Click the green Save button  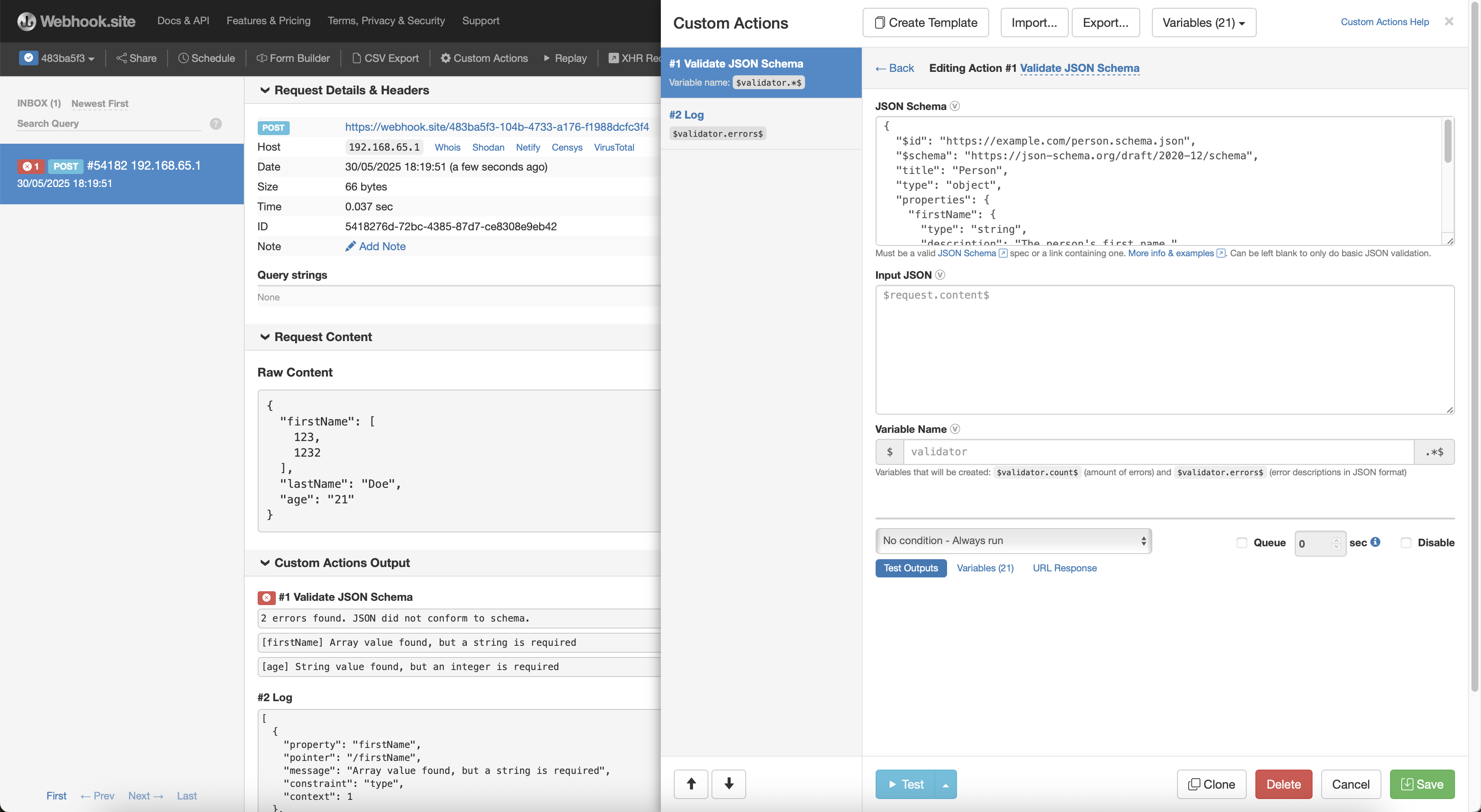click(x=1422, y=784)
